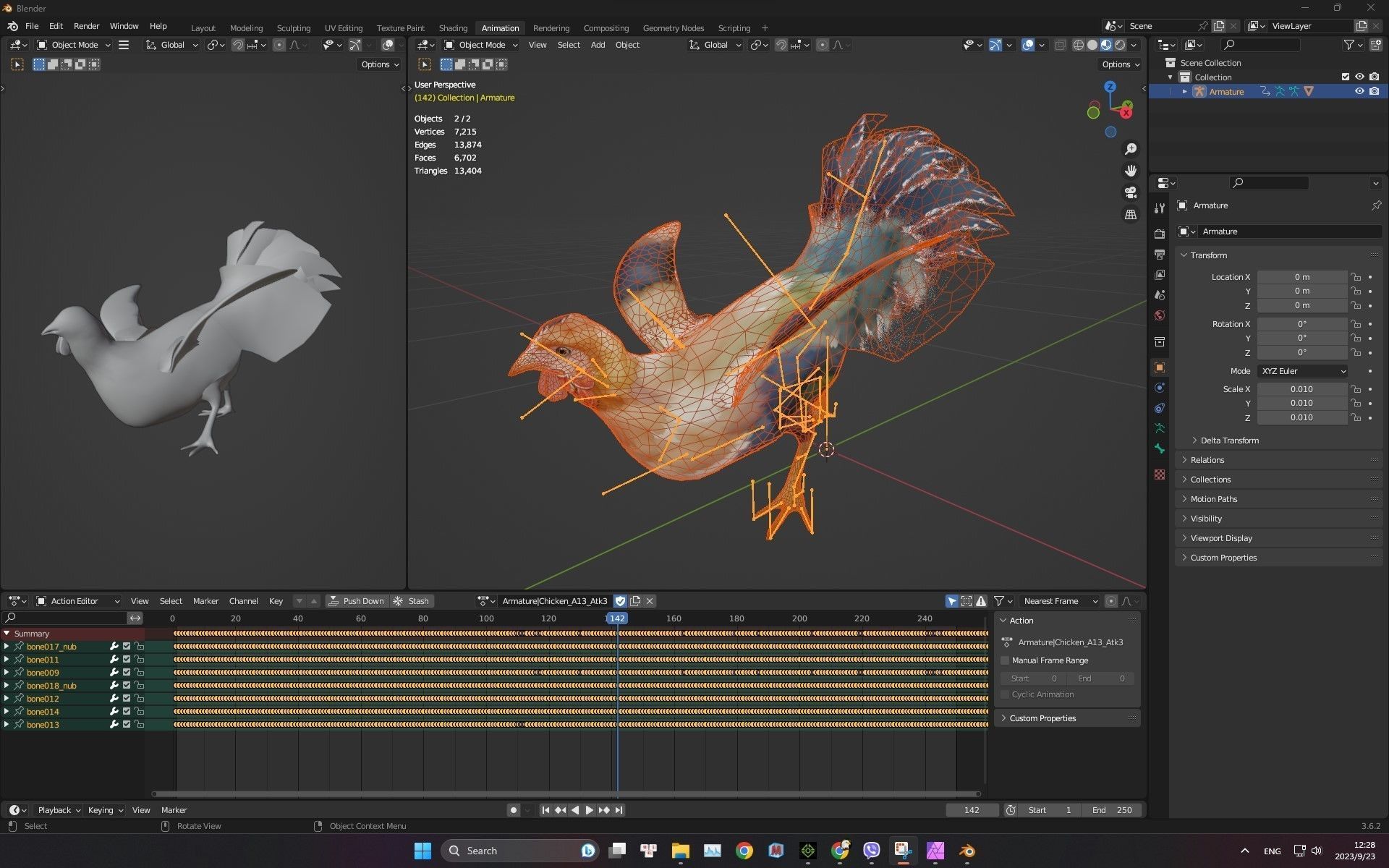Viewport: 1389px width, 868px height.
Task: Open Chrome from Windows taskbar
Action: click(744, 851)
